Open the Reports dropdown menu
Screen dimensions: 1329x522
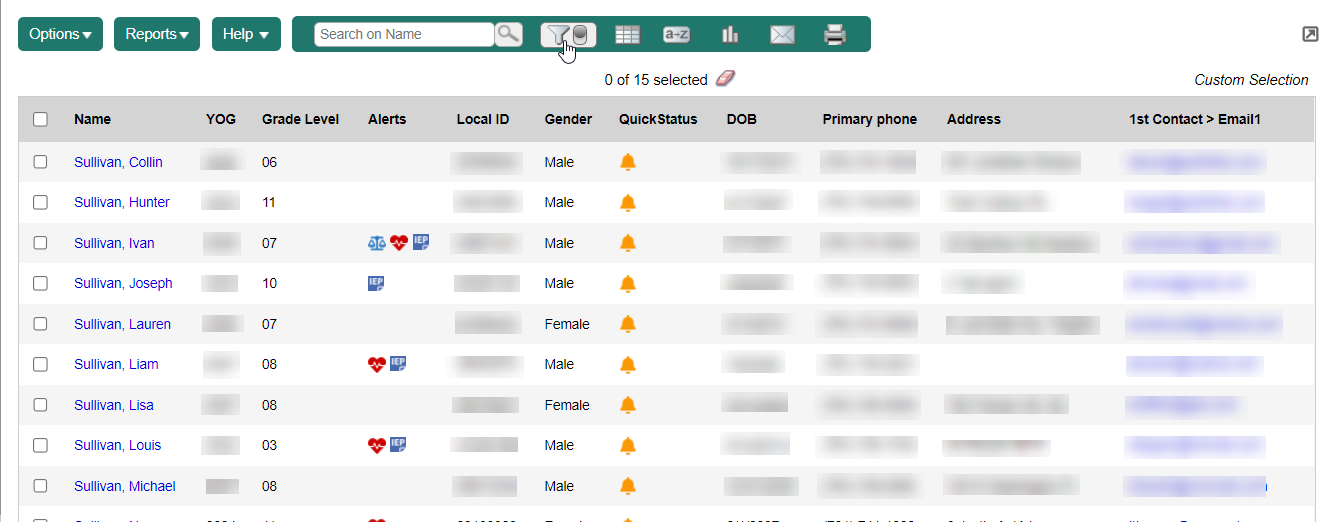[x=157, y=34]
